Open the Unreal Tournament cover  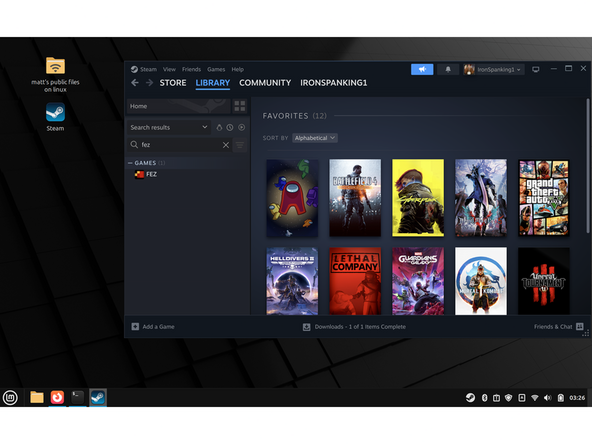tap(544, 281)
